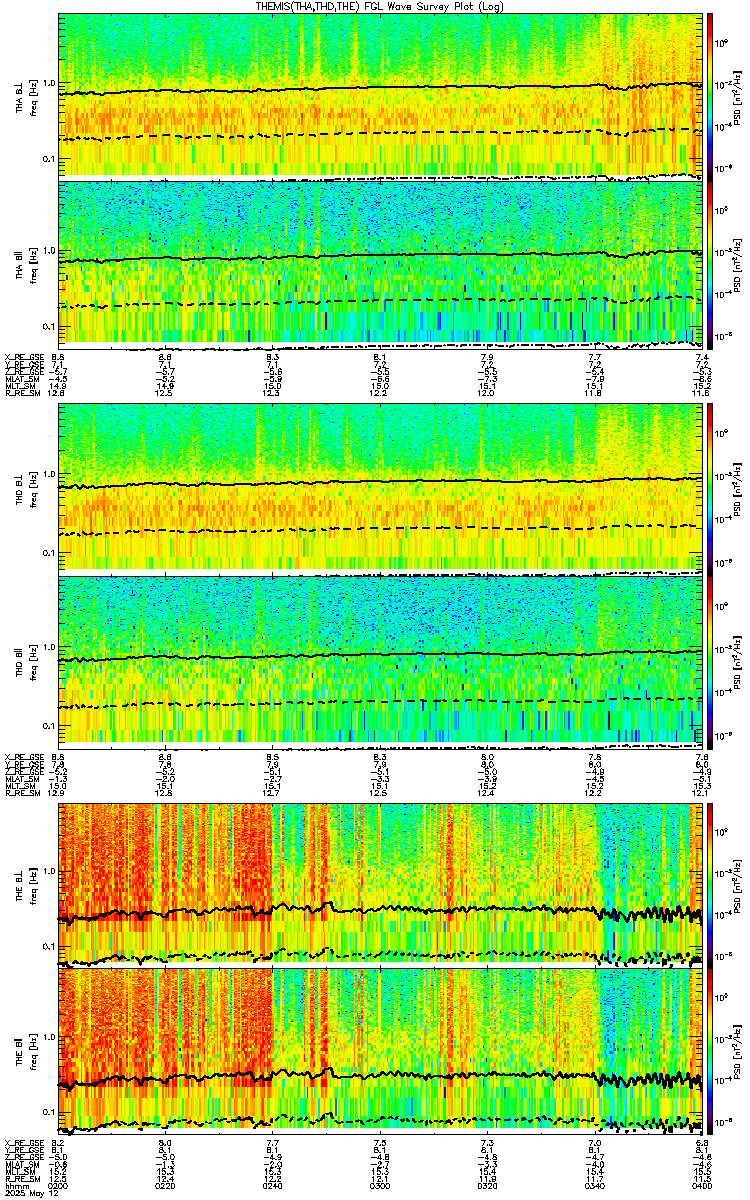The width and height of the screenshot is (750, 1200).
Task: Click the R_RE_SM row label under THA panels
Action: pyautogui.click(x=21, y=393)
